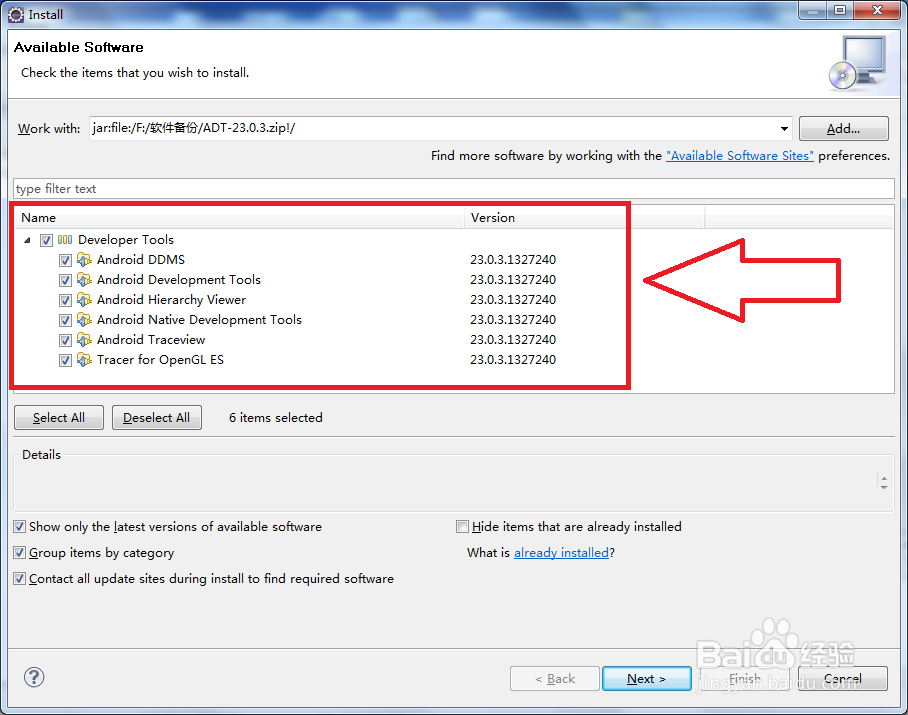Click the Select All button
908x715 pixels.
tap(58, 417)
